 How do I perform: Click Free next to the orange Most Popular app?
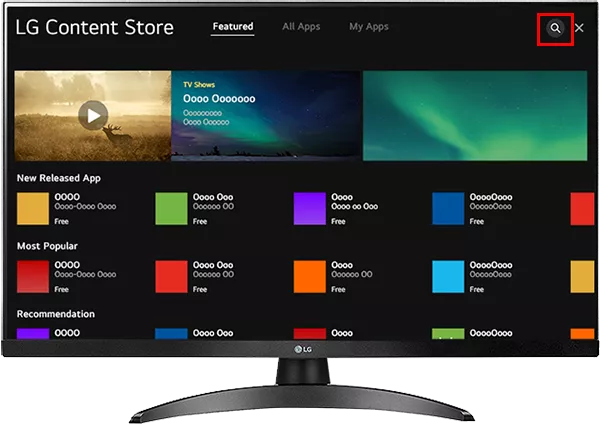point(338,290)
